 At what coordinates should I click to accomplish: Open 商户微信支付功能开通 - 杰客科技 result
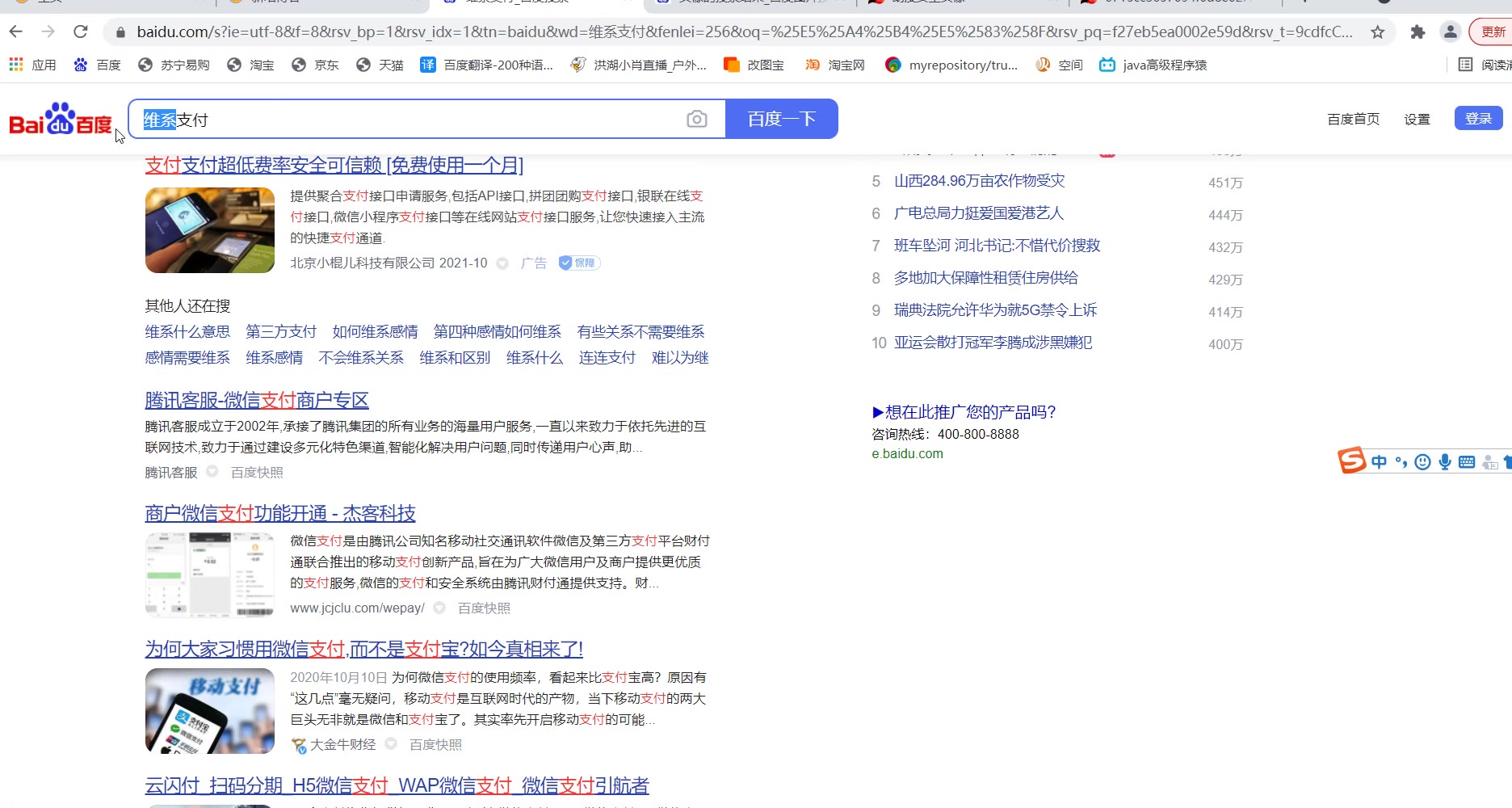[280, 513]
